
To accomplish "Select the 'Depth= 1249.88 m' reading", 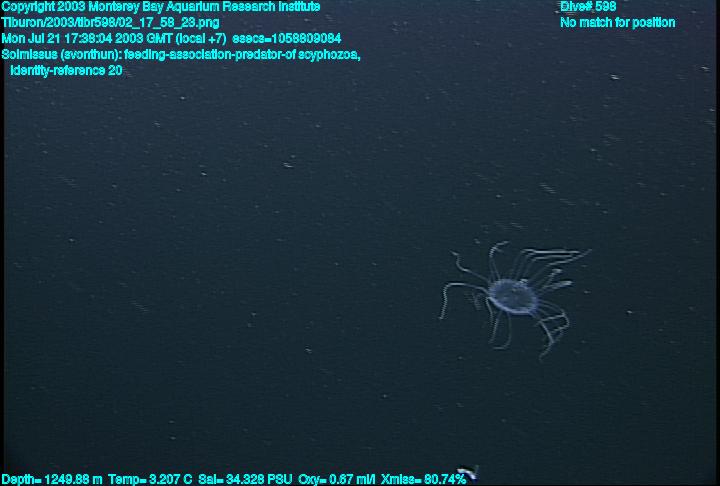I will coord(52,480).
